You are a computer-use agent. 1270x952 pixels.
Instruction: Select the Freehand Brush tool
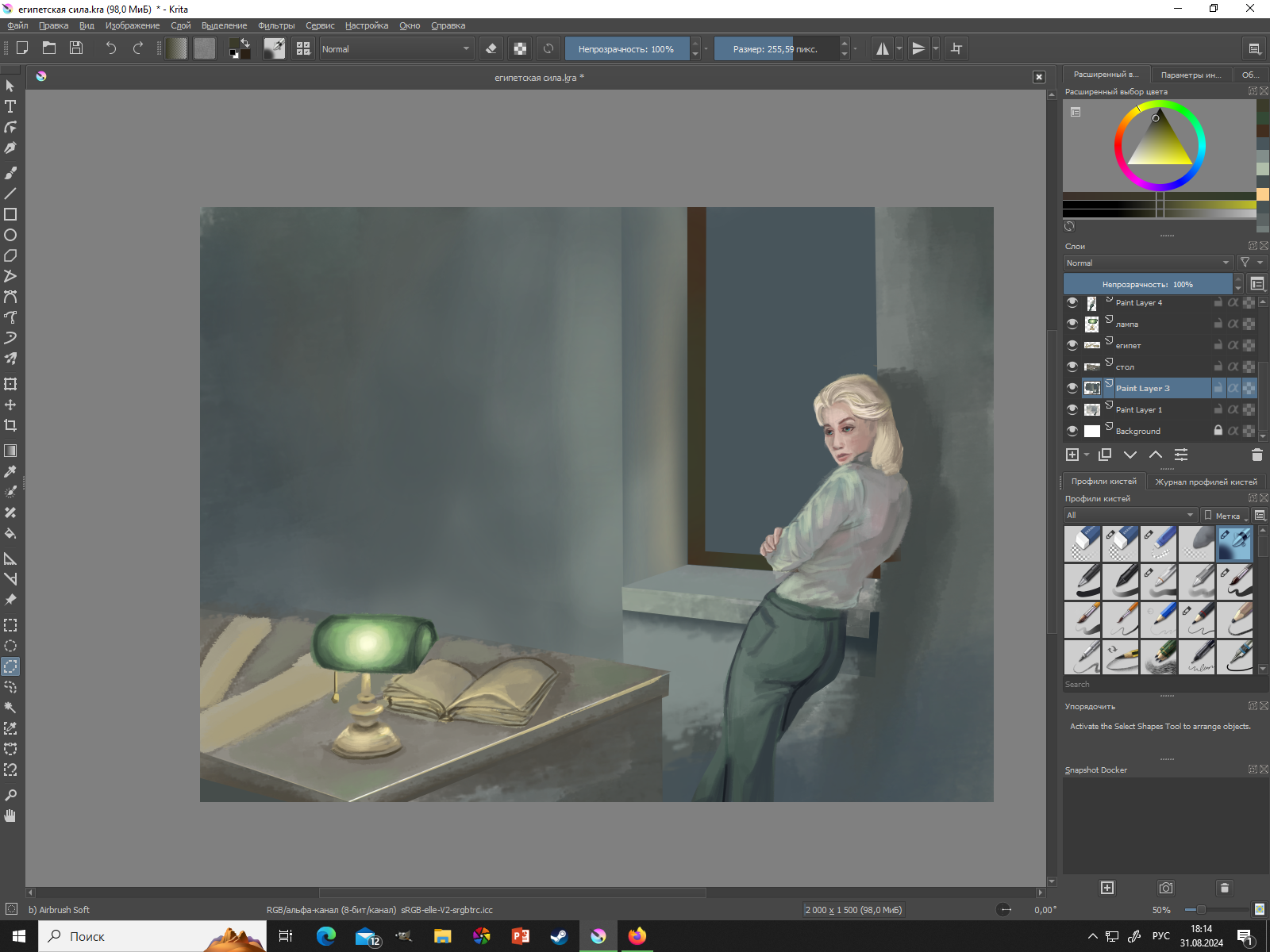click(10, 172)
